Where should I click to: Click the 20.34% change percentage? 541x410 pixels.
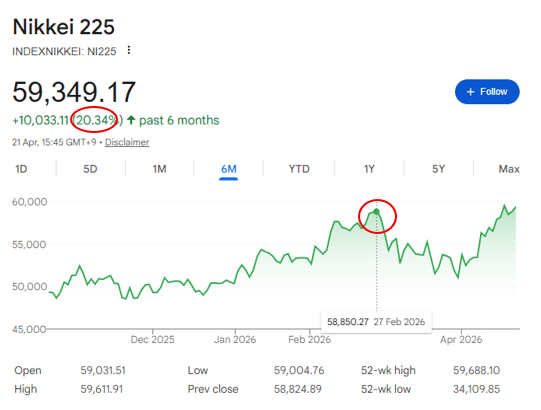point(97,120)
